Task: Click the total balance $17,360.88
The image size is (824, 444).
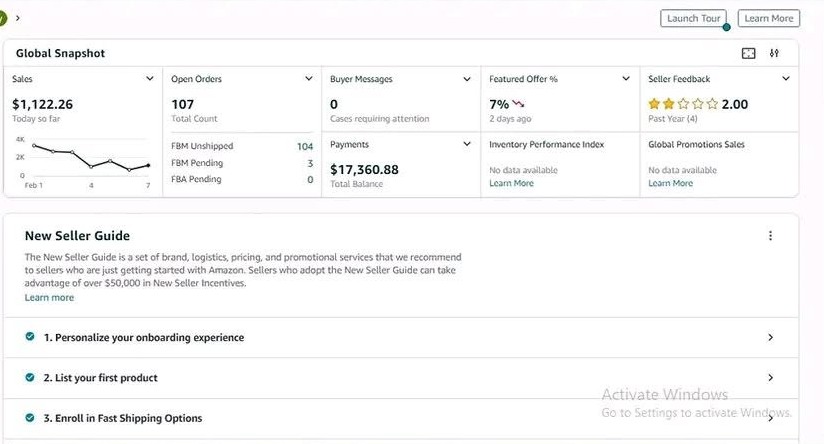Action: pos(364,170)
